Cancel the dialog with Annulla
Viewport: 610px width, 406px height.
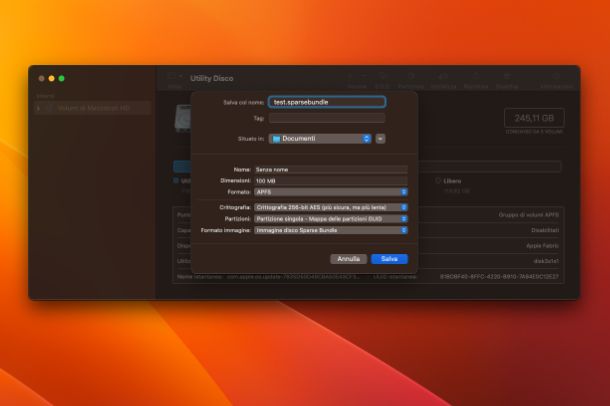coord(349,259)
